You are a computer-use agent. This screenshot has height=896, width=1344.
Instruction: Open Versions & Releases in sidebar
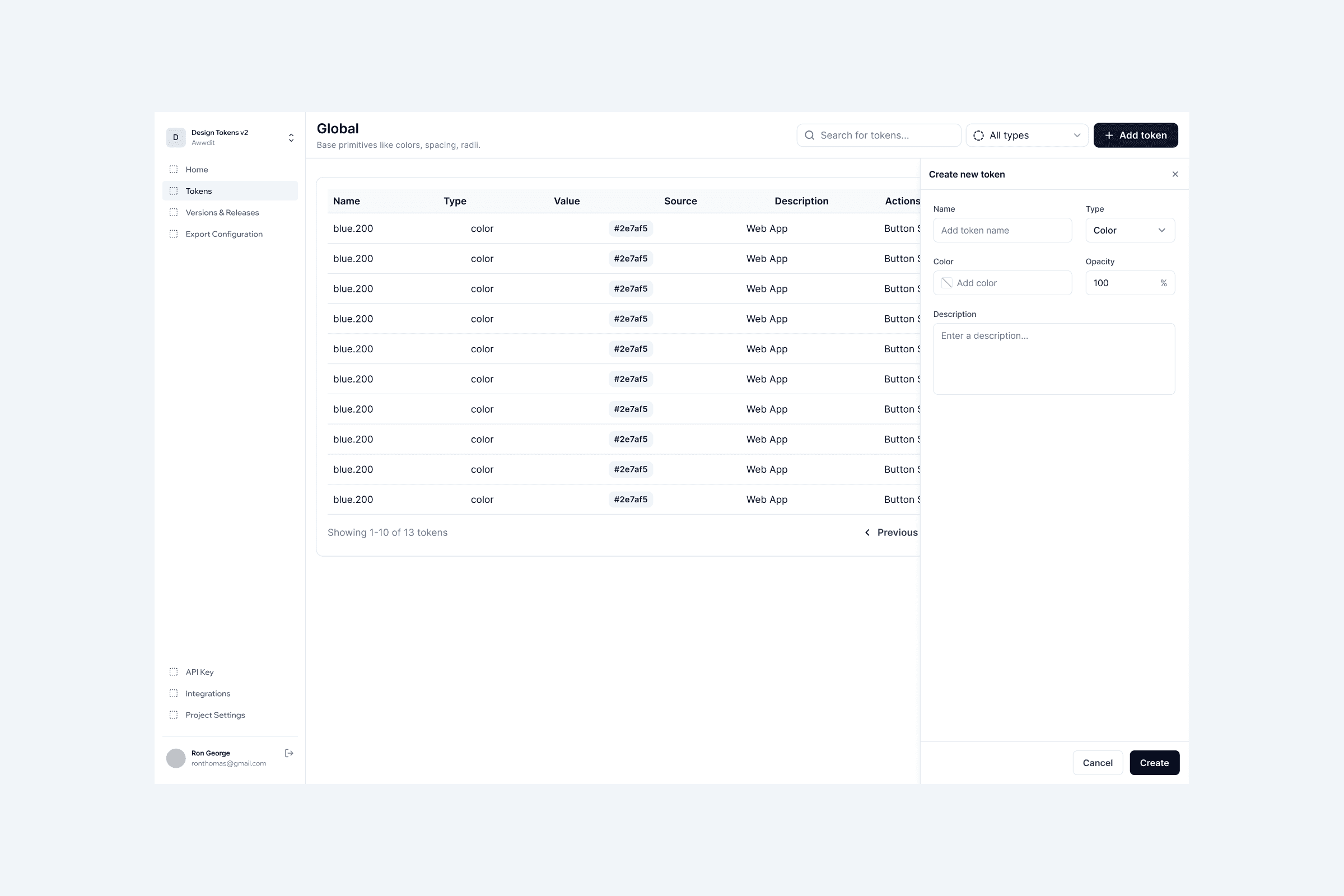[x=222, y=213]
